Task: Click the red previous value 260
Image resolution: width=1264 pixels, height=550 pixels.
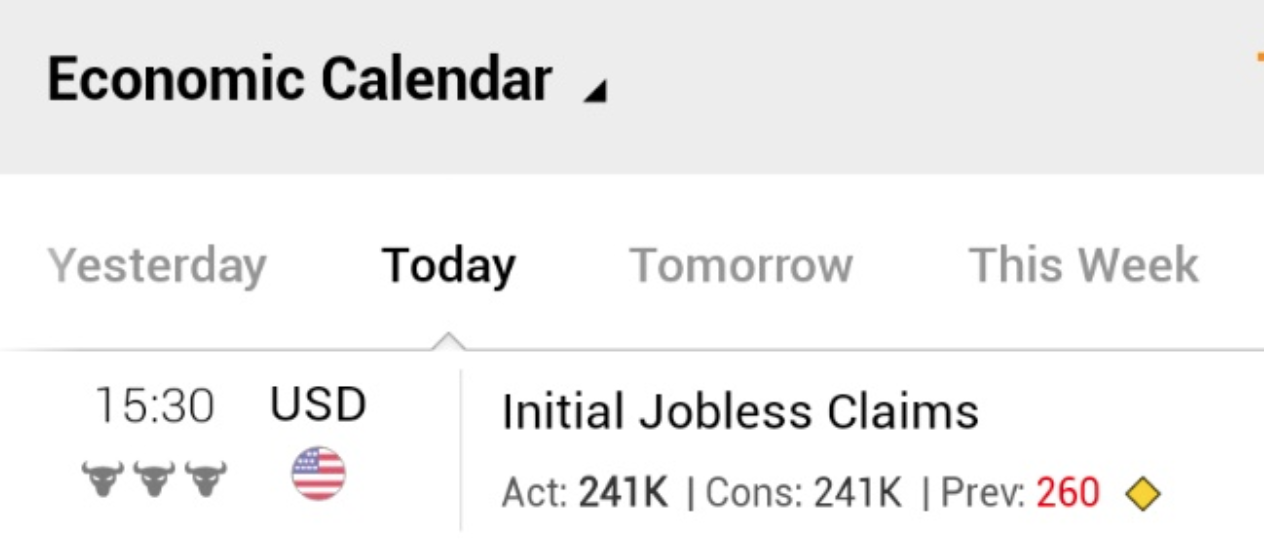Action: coord(1068,493)
